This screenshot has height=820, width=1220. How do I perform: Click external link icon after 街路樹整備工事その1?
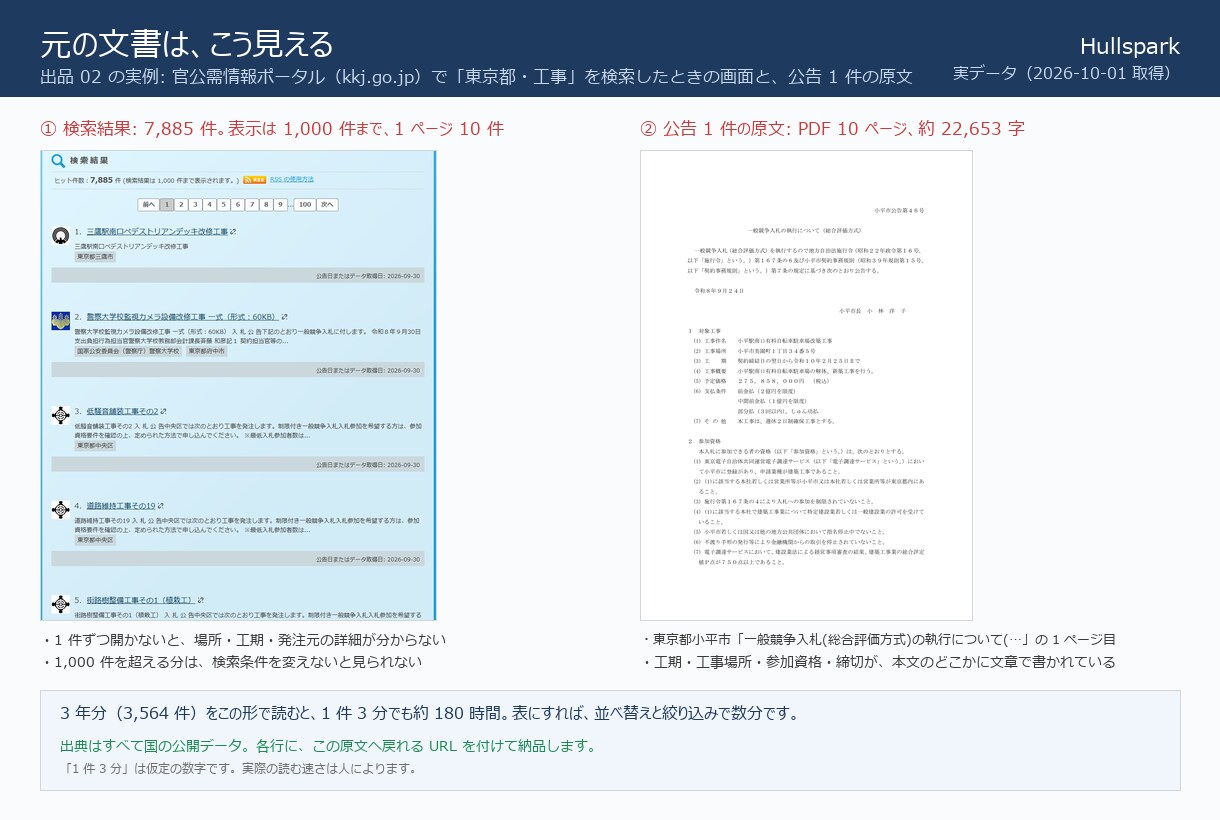point(200,600)
